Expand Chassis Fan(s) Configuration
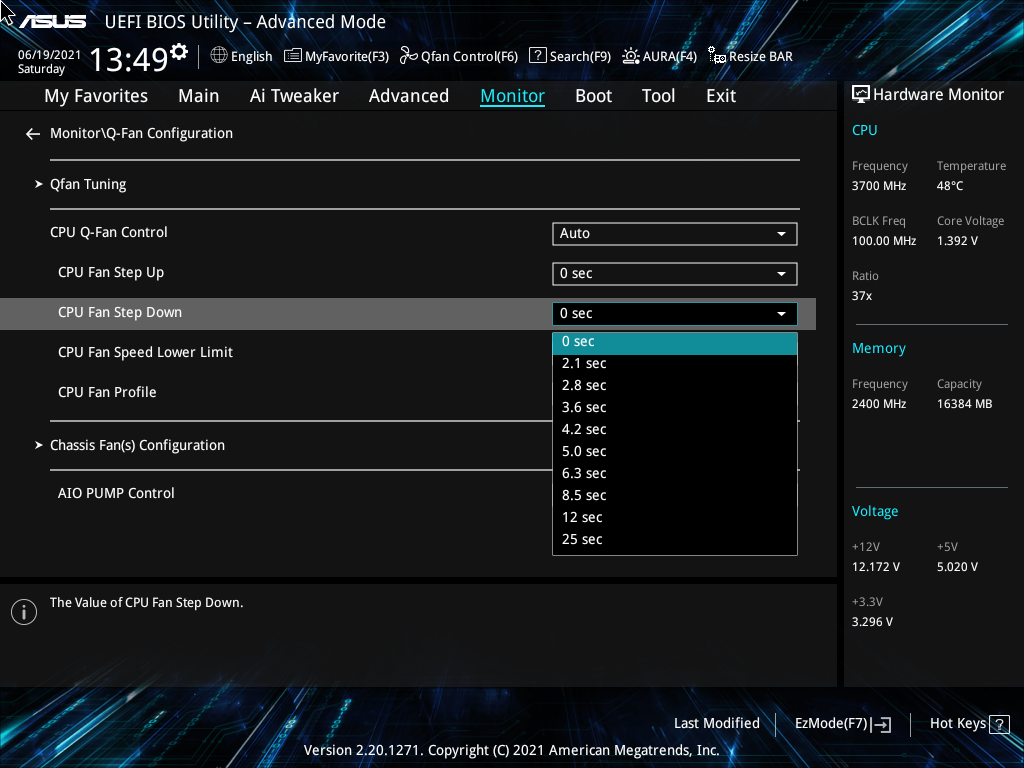The height and width of the screenshot is (768, 1024). pyautogui.click(x=137, y=445)
